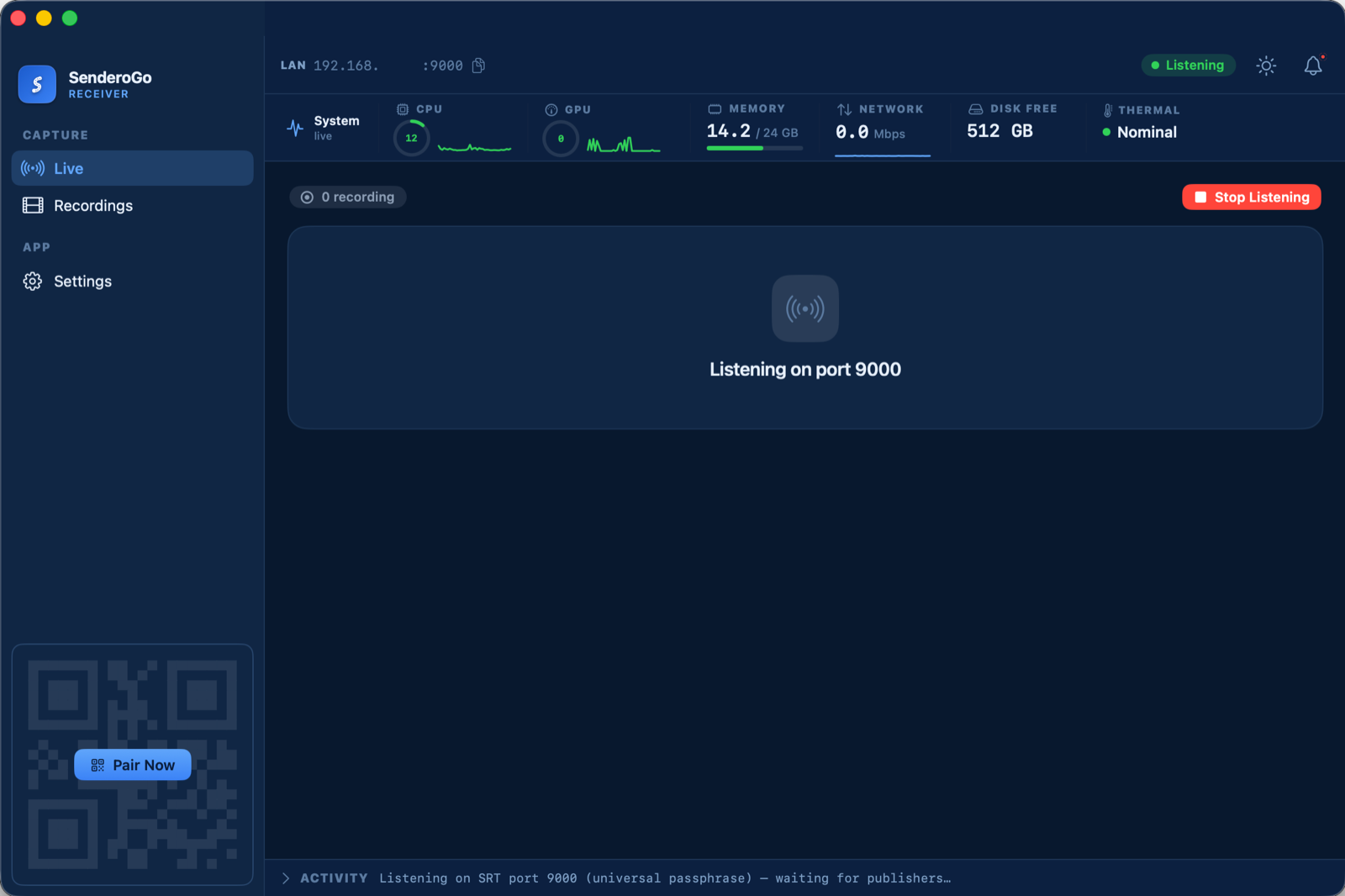
Task: Click the Listening status pill
Action: [1188, 66]
